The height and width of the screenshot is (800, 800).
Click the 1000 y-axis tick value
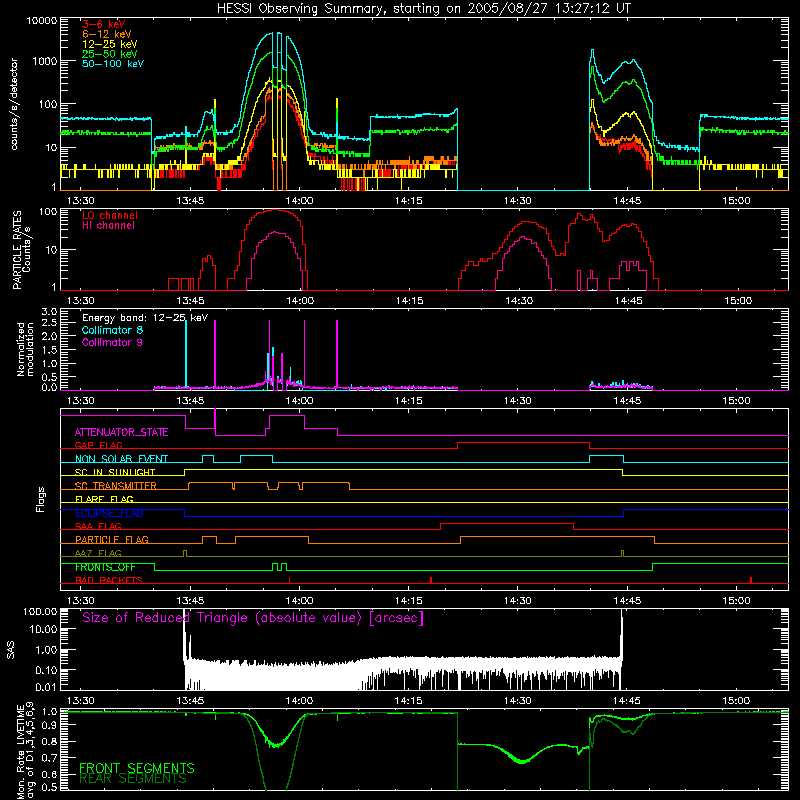point(45,62)
